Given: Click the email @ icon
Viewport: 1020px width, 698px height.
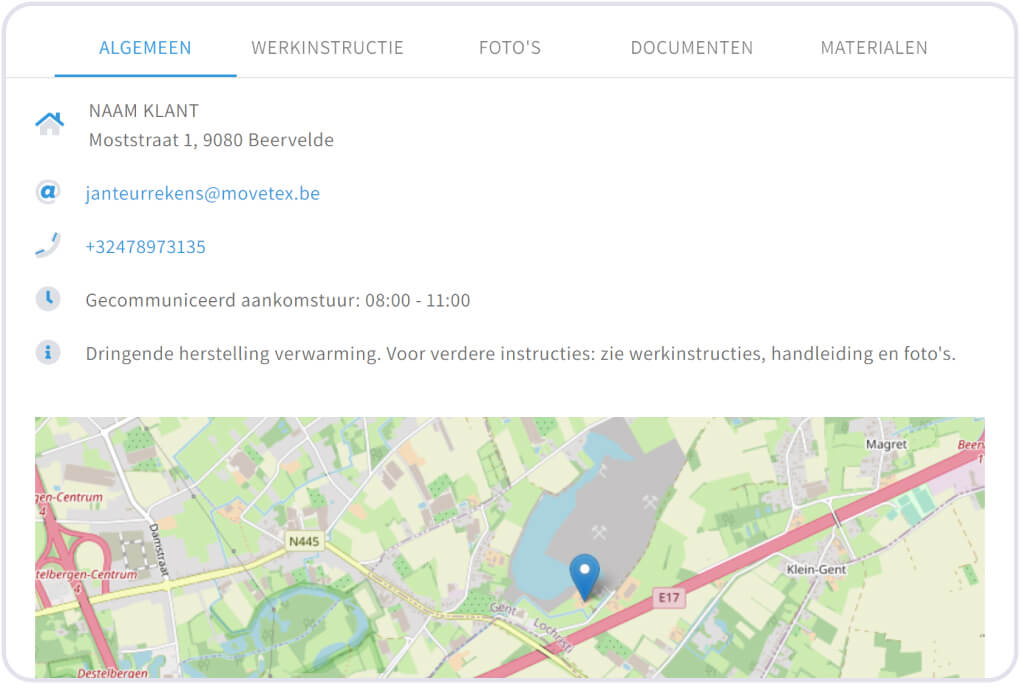Looking at the screenshot, I should (48, 193).
